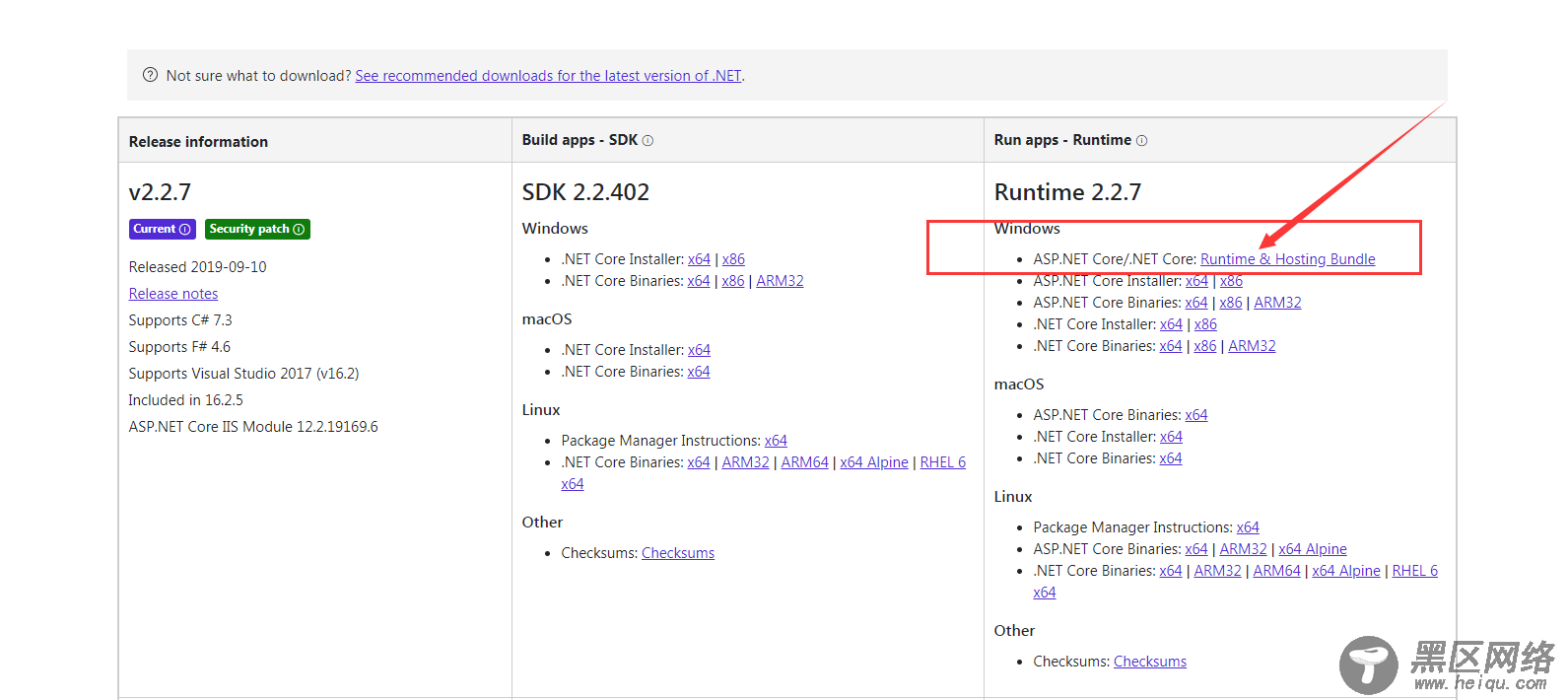This screenshot has width=1568, height=700.
Task: Download Runtime Windows .NET Core Installer x64
Action: (1171, 324)
